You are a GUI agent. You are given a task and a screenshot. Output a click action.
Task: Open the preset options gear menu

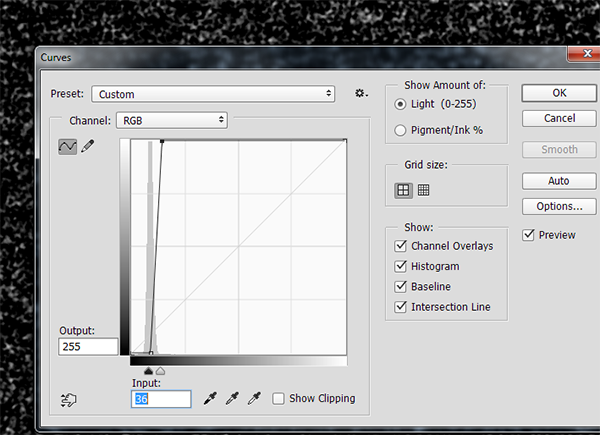pos(361,93)
